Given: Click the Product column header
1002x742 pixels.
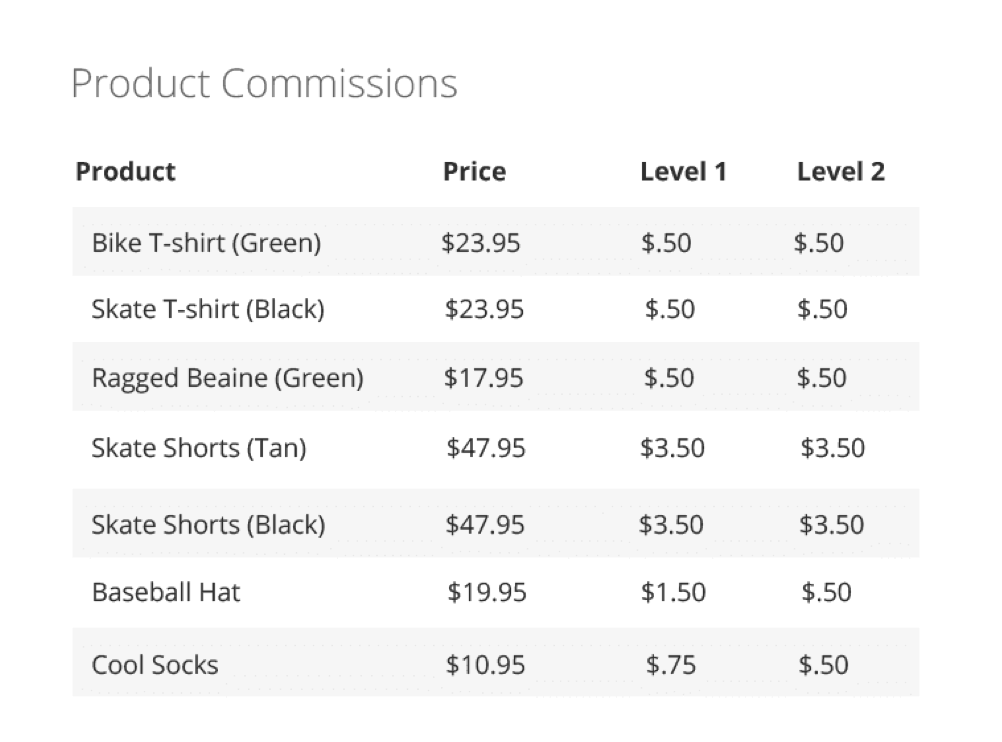Looking at the screenshot, I should [125, 172].
